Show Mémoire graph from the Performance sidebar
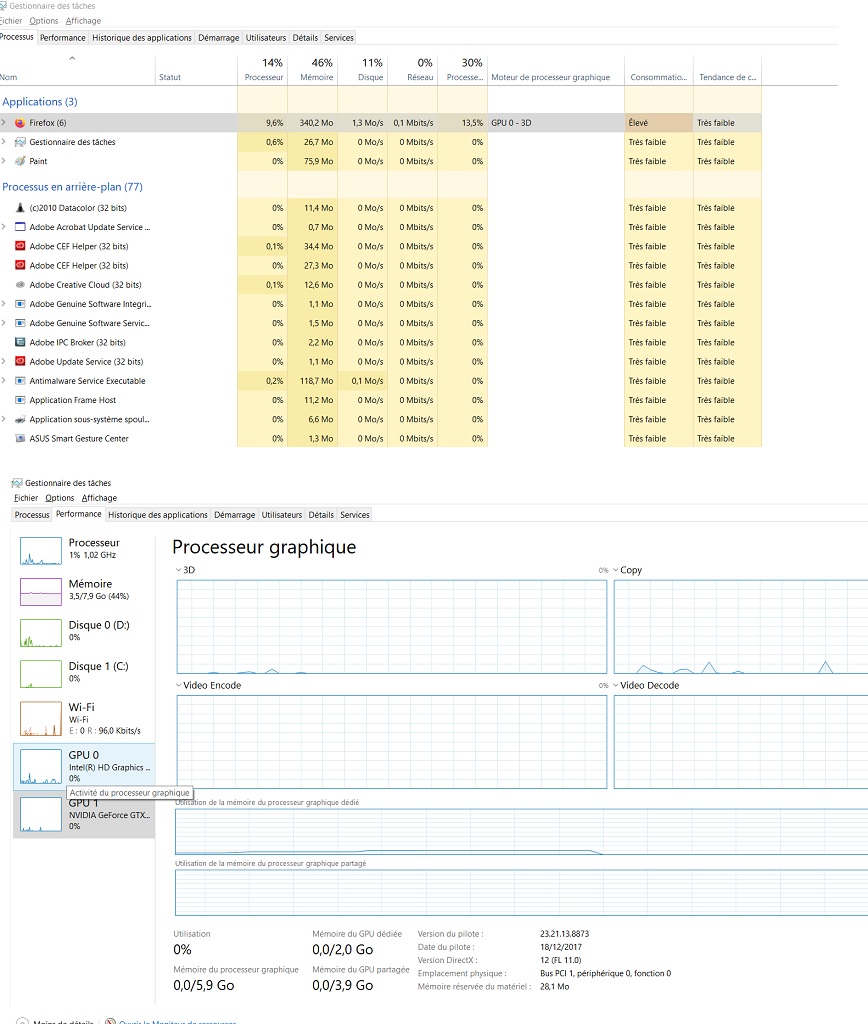This screenshot has height=1024, width=868. tap(84, 590)
